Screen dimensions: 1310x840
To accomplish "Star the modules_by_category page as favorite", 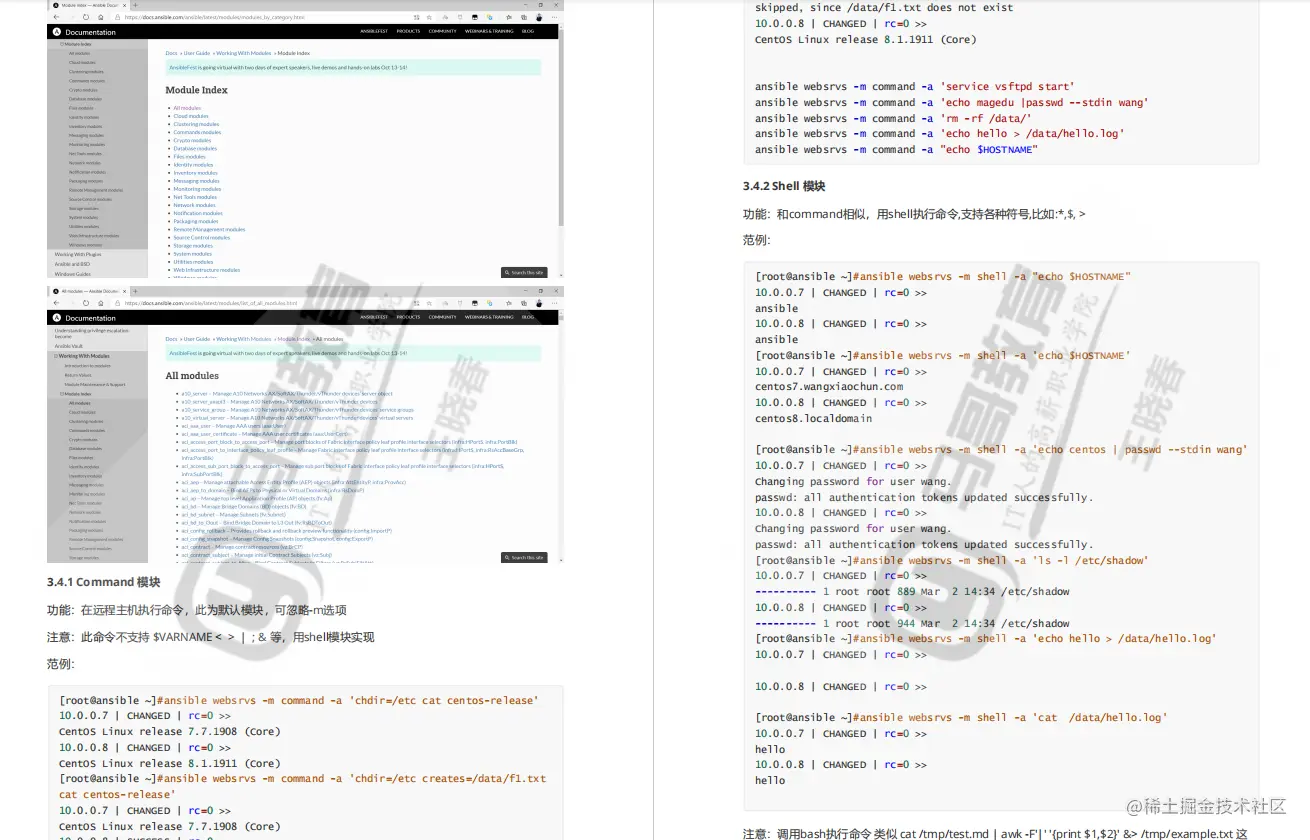I will (x=429, y=17).
